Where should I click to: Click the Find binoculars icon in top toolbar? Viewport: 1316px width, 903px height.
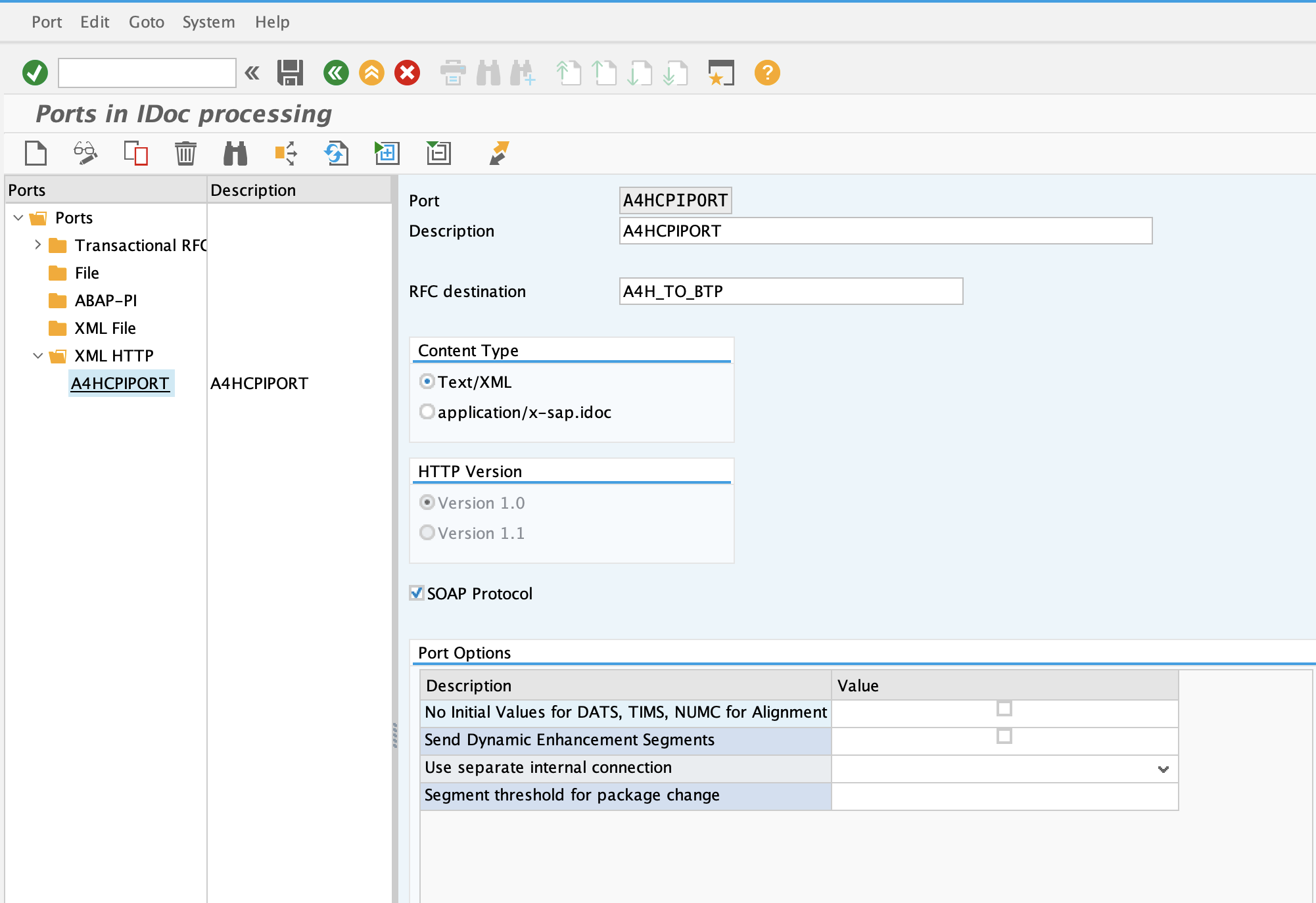tap(488, 72)
